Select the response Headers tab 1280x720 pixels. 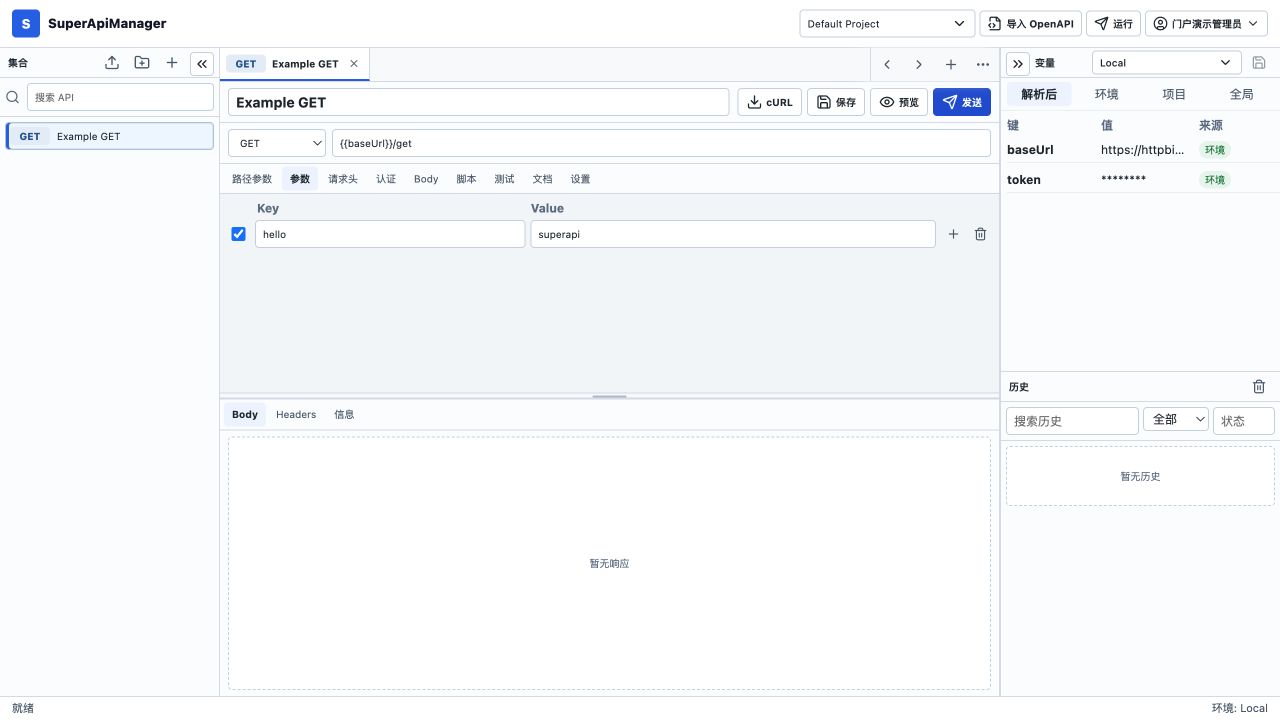point(296,414)
